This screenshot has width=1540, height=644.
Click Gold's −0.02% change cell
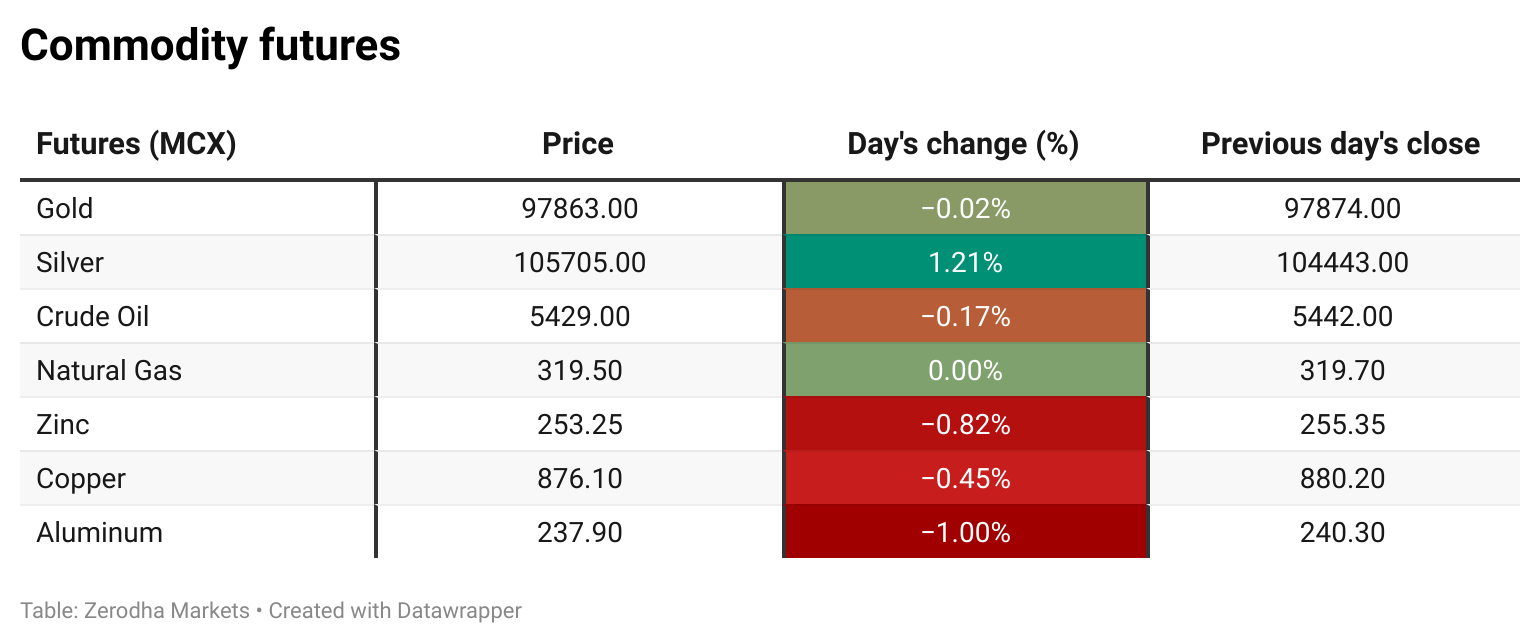click(965, 208)
